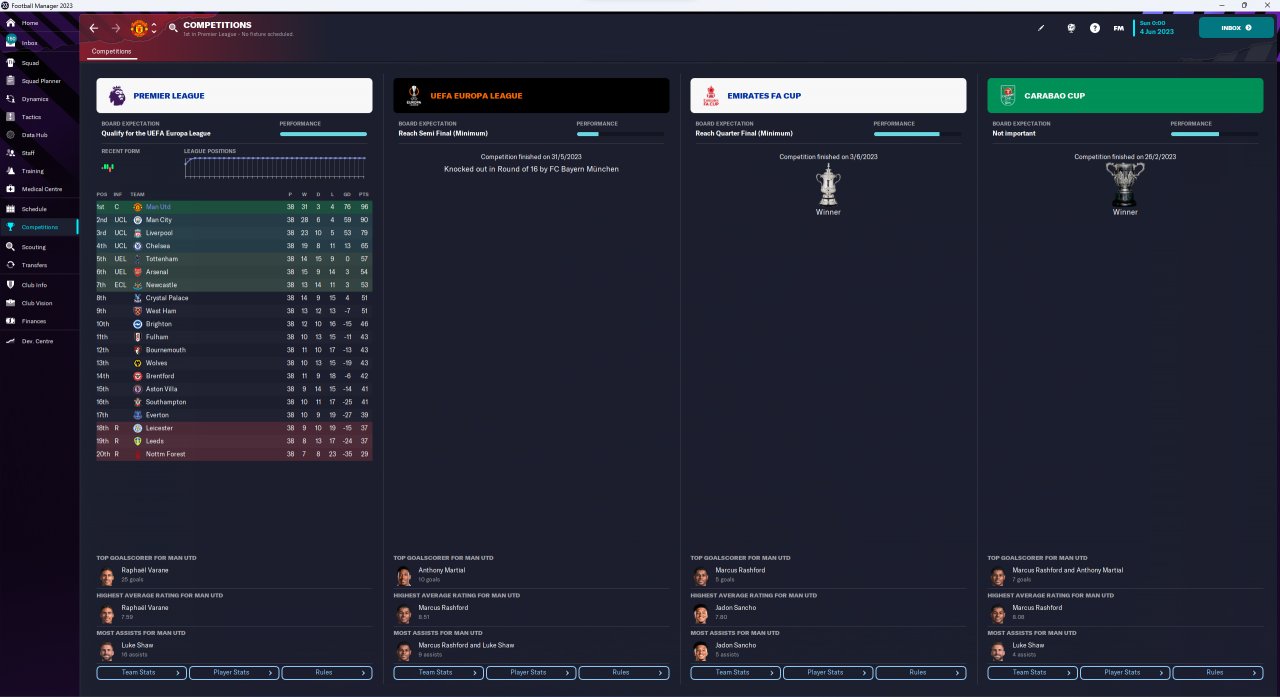Screen dimensions: 1280x697
Task: Open FA Cup Player Stats
Action: (828, 672)
